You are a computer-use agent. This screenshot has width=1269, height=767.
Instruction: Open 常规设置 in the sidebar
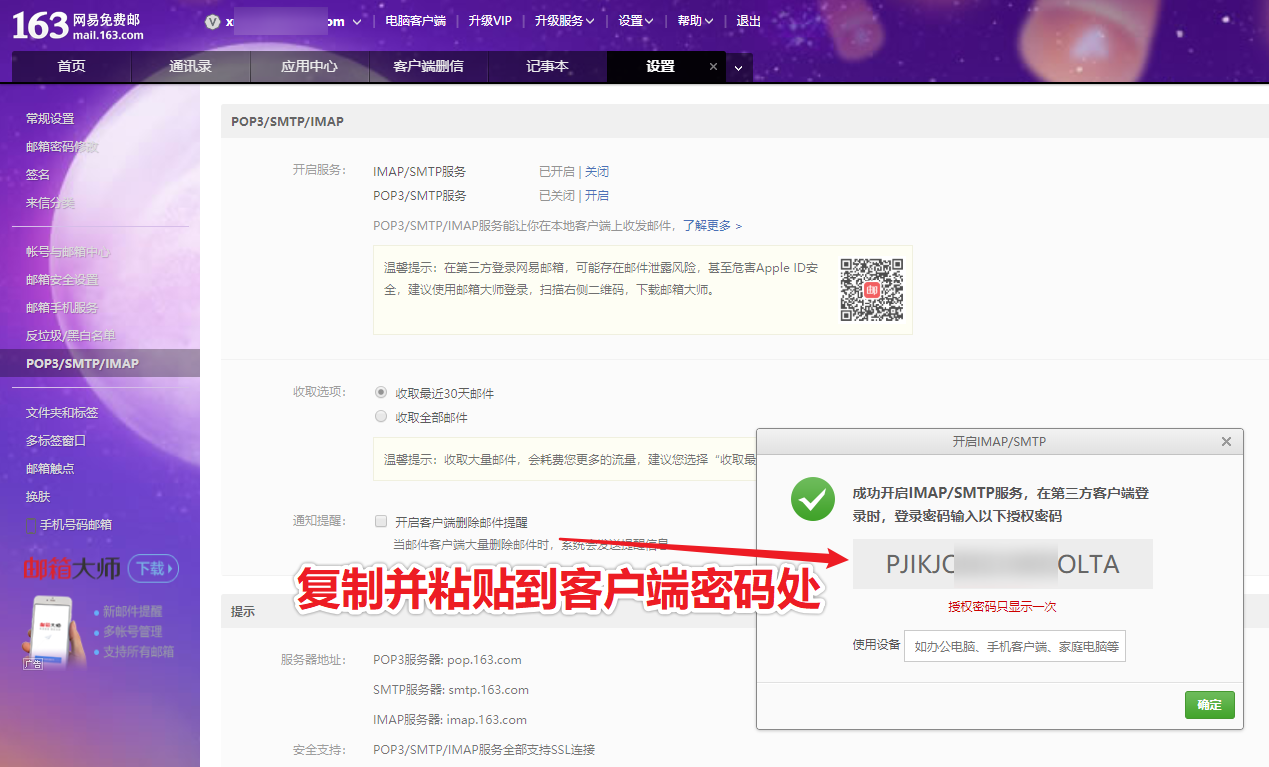pyautogui.click(x=50, y=119)
